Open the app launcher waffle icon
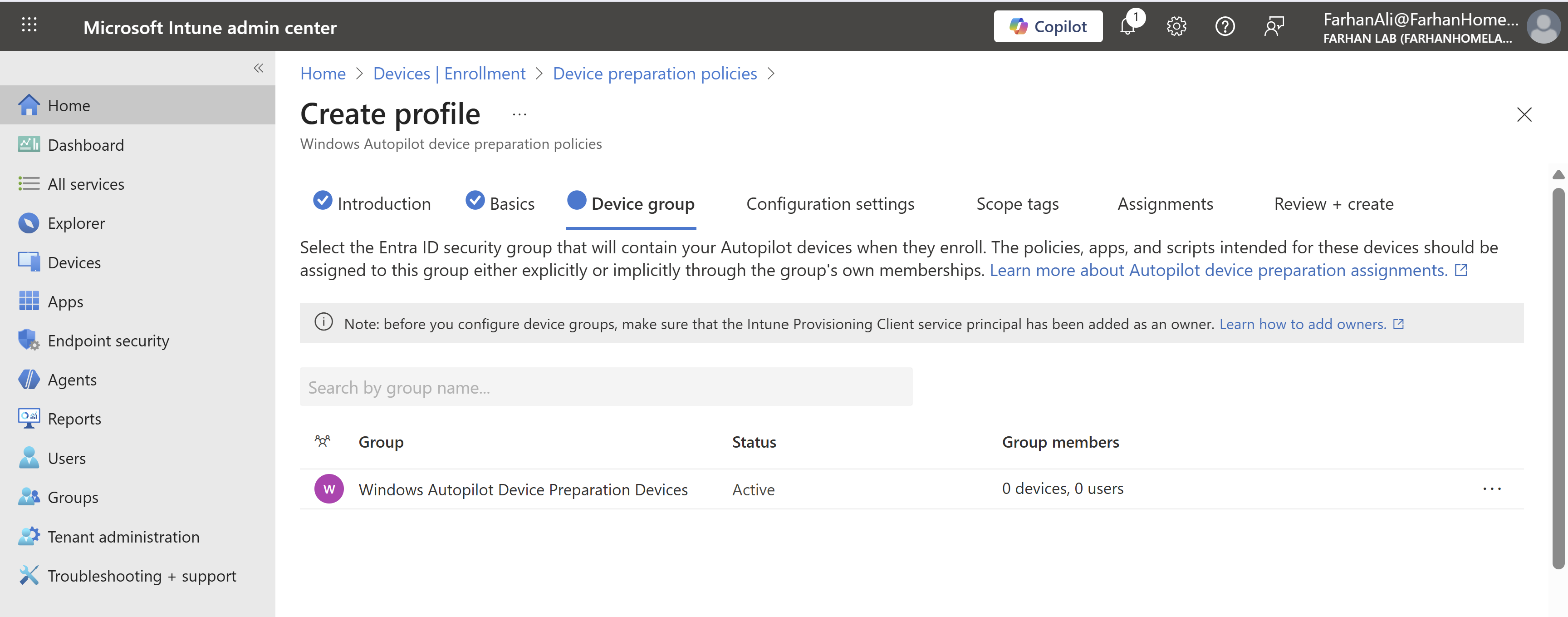This screenshot has width=1568, height=617. tap(29, 25)
